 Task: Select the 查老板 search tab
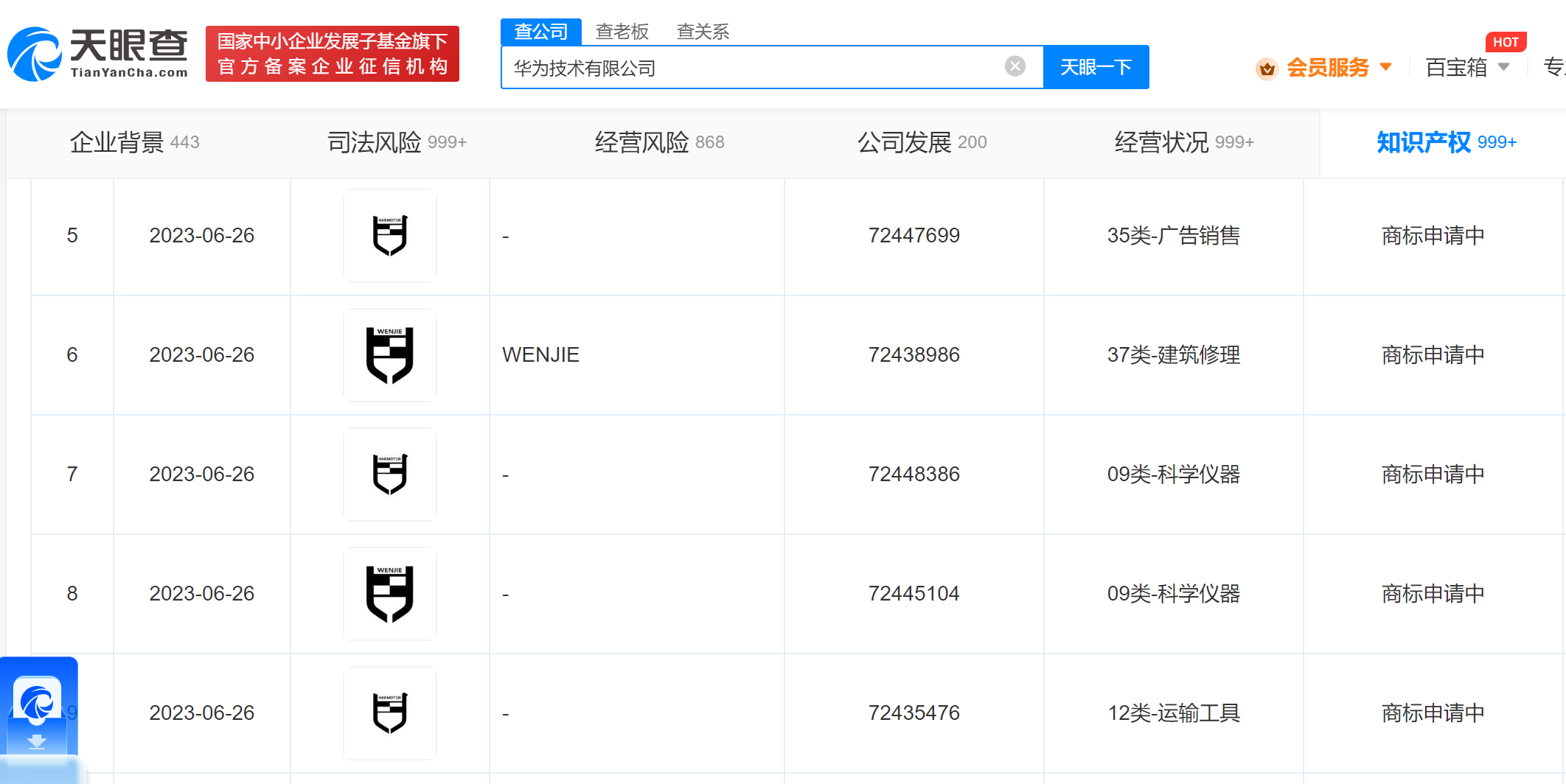point(622,32)
